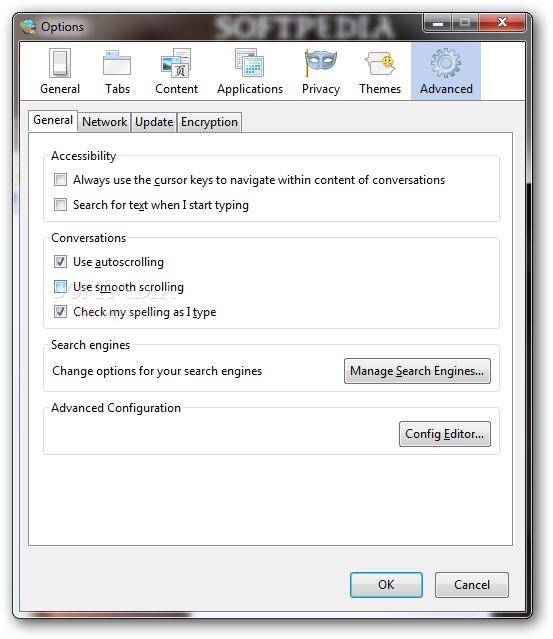The image size is (553, 639).
Task: Open the Content options pane
Action: [176, 71]
